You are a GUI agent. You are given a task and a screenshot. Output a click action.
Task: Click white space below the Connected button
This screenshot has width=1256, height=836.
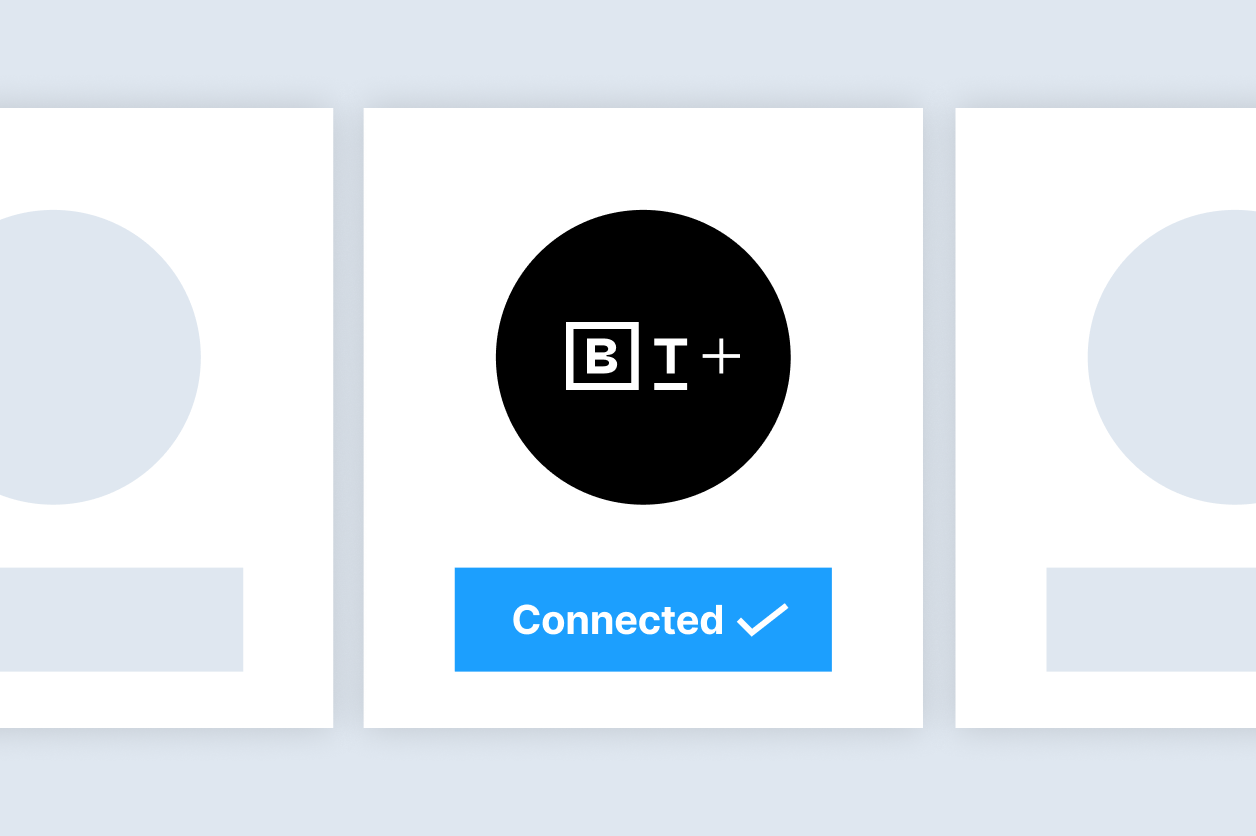[643, 700]
